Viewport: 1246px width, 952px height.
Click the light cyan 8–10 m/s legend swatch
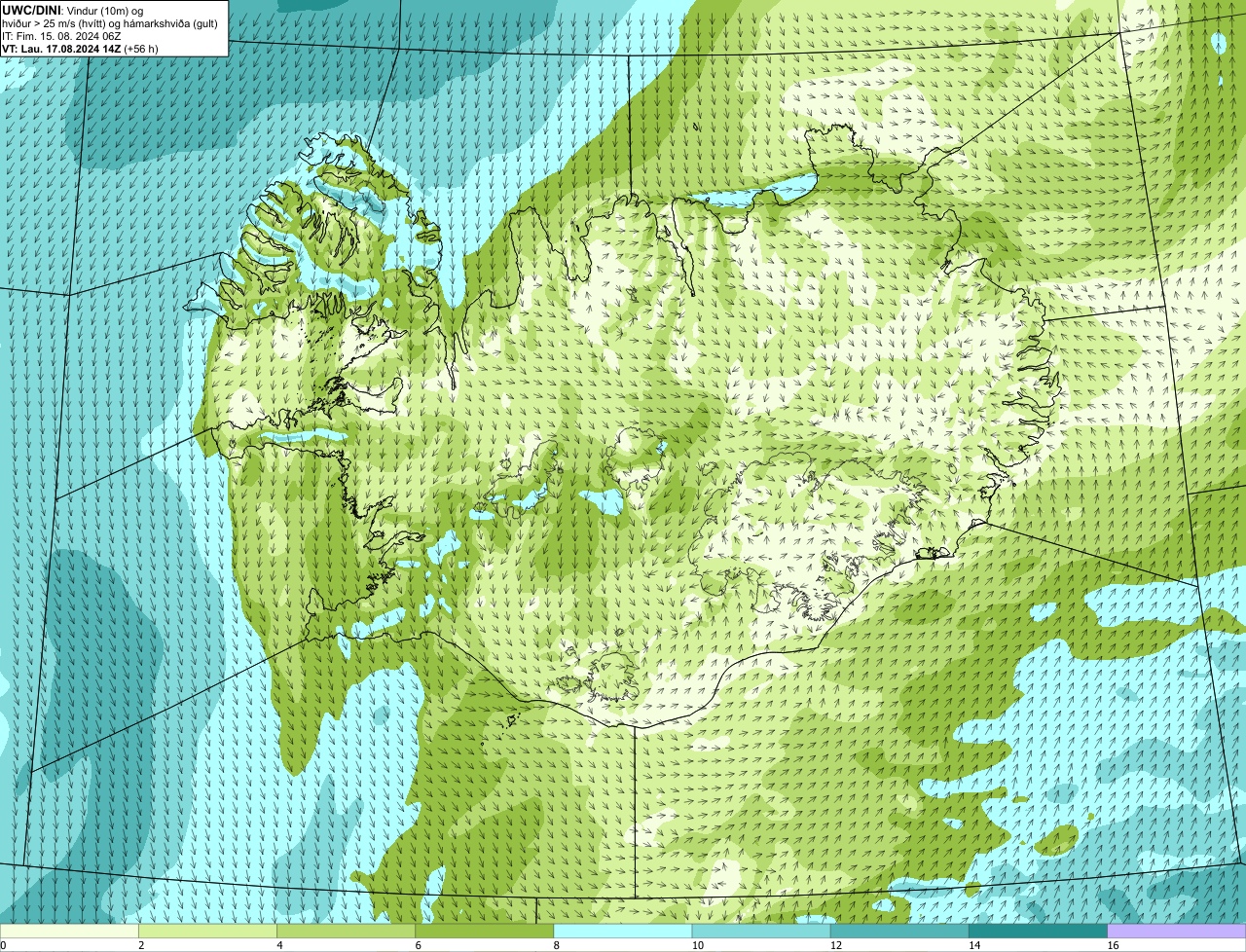[x=623, y=932]
